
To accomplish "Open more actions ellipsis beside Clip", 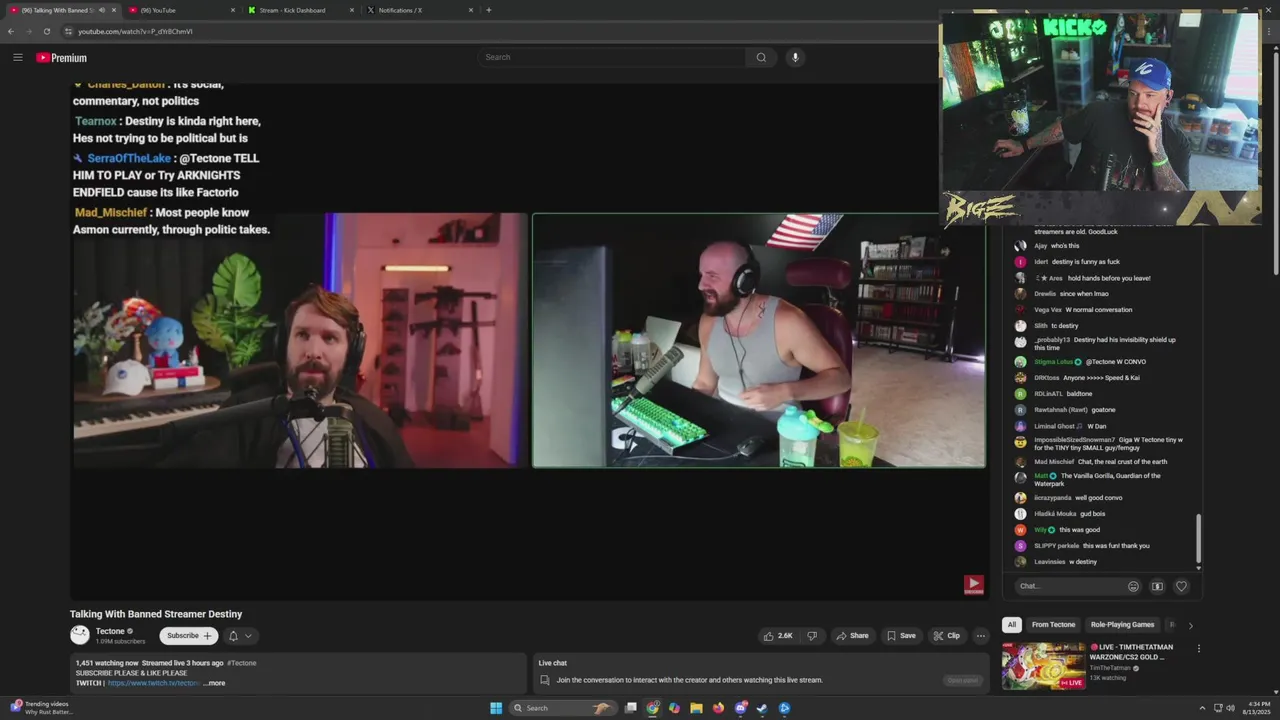I will pos(981,636).
